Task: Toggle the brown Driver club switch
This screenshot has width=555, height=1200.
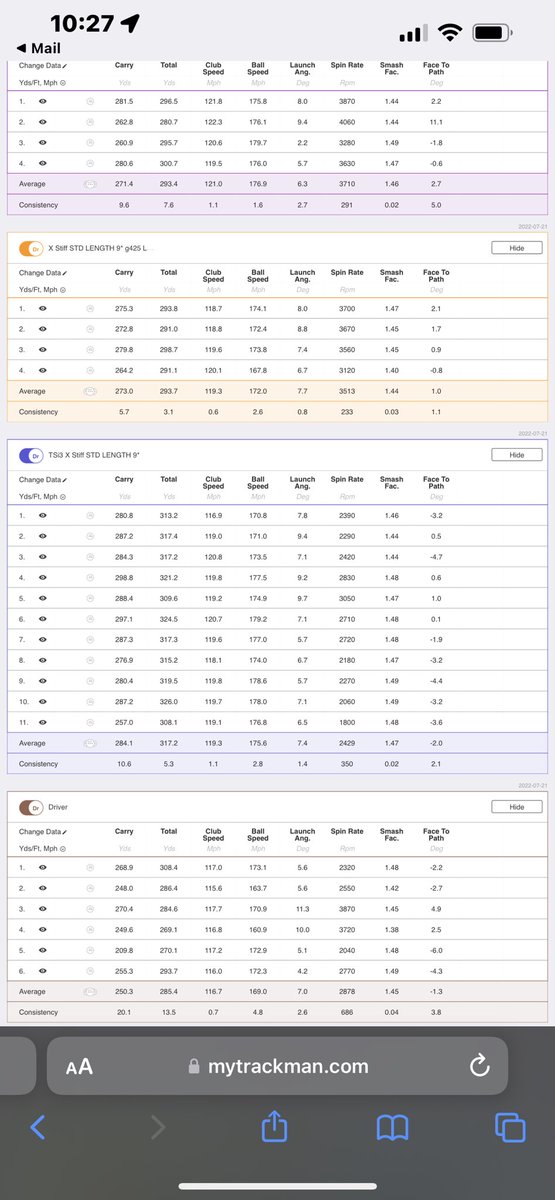Action: click(x=30, y=806)
